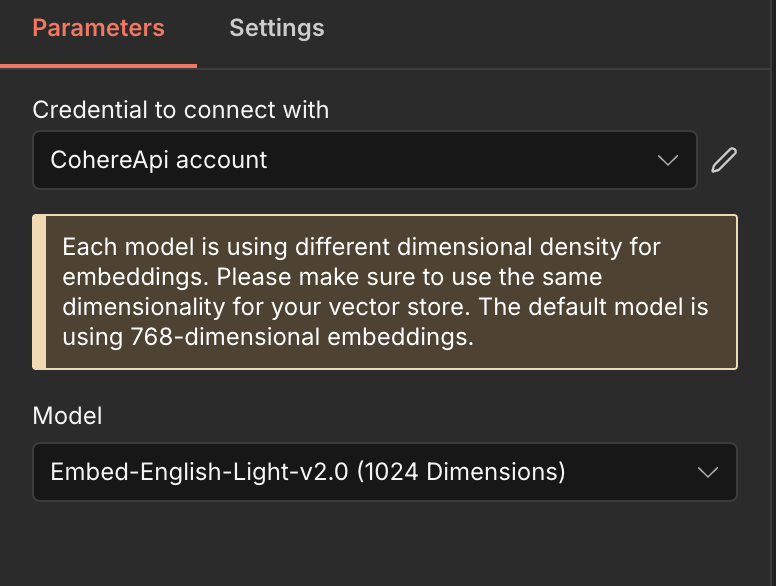Open the 'Credential to connect with' dropdown

coord(364,160)
